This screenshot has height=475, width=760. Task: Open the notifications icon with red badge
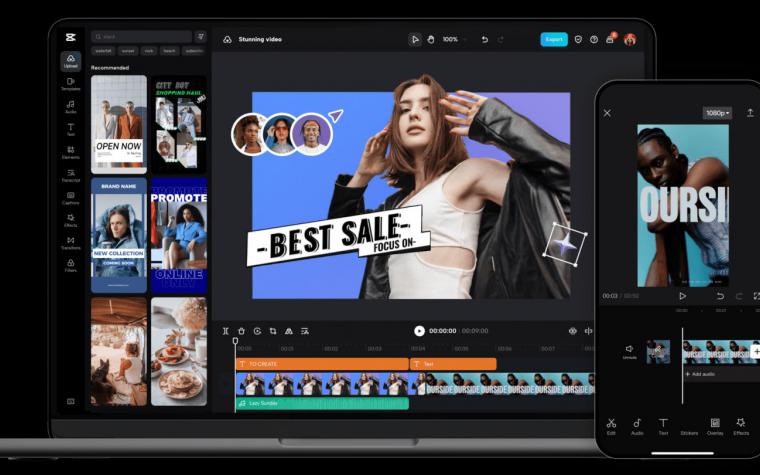click(x=611, y=39)
